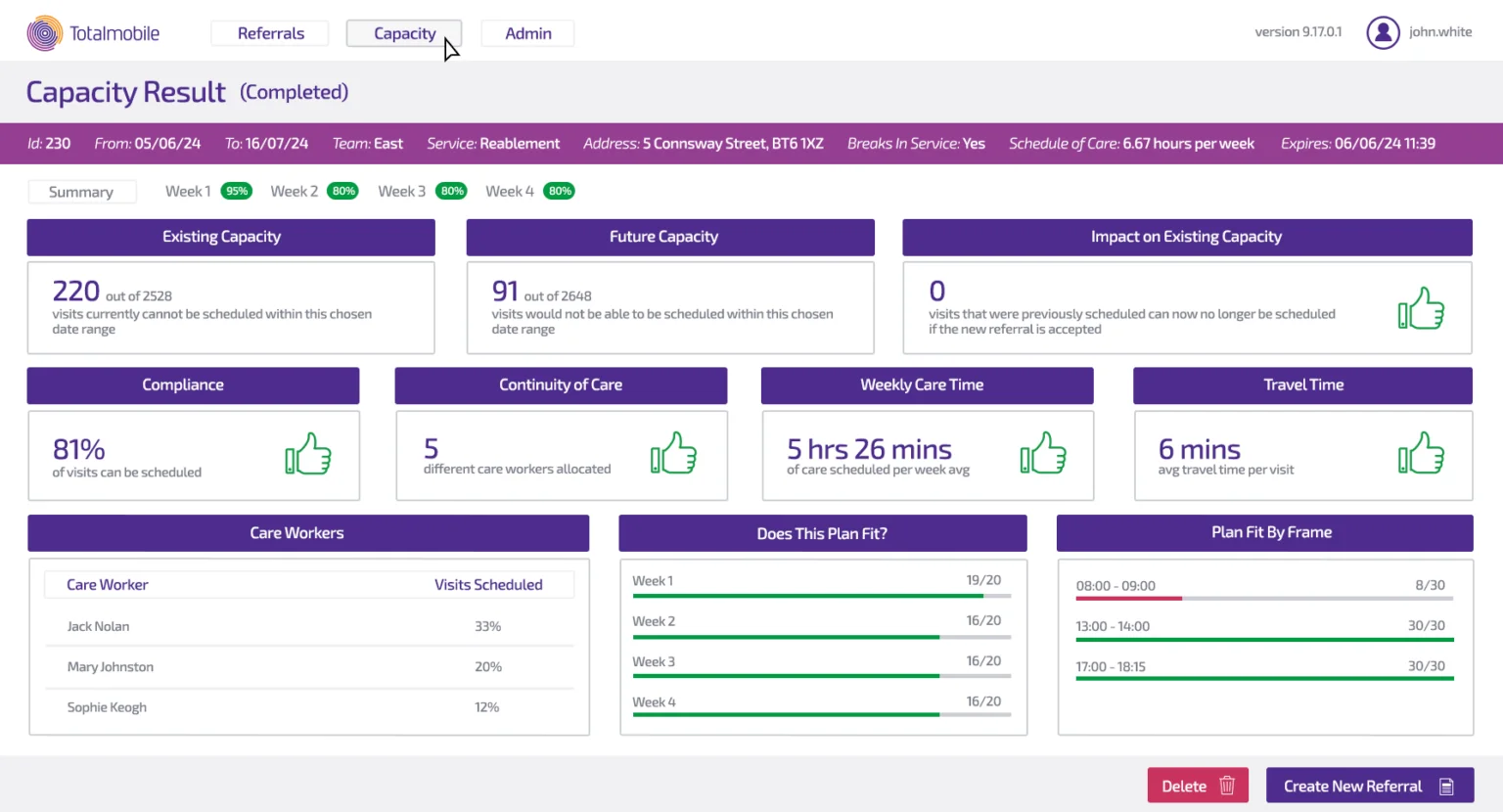Open the Referrals section
The image size is (1503, 812).
(x=269, y=32)
